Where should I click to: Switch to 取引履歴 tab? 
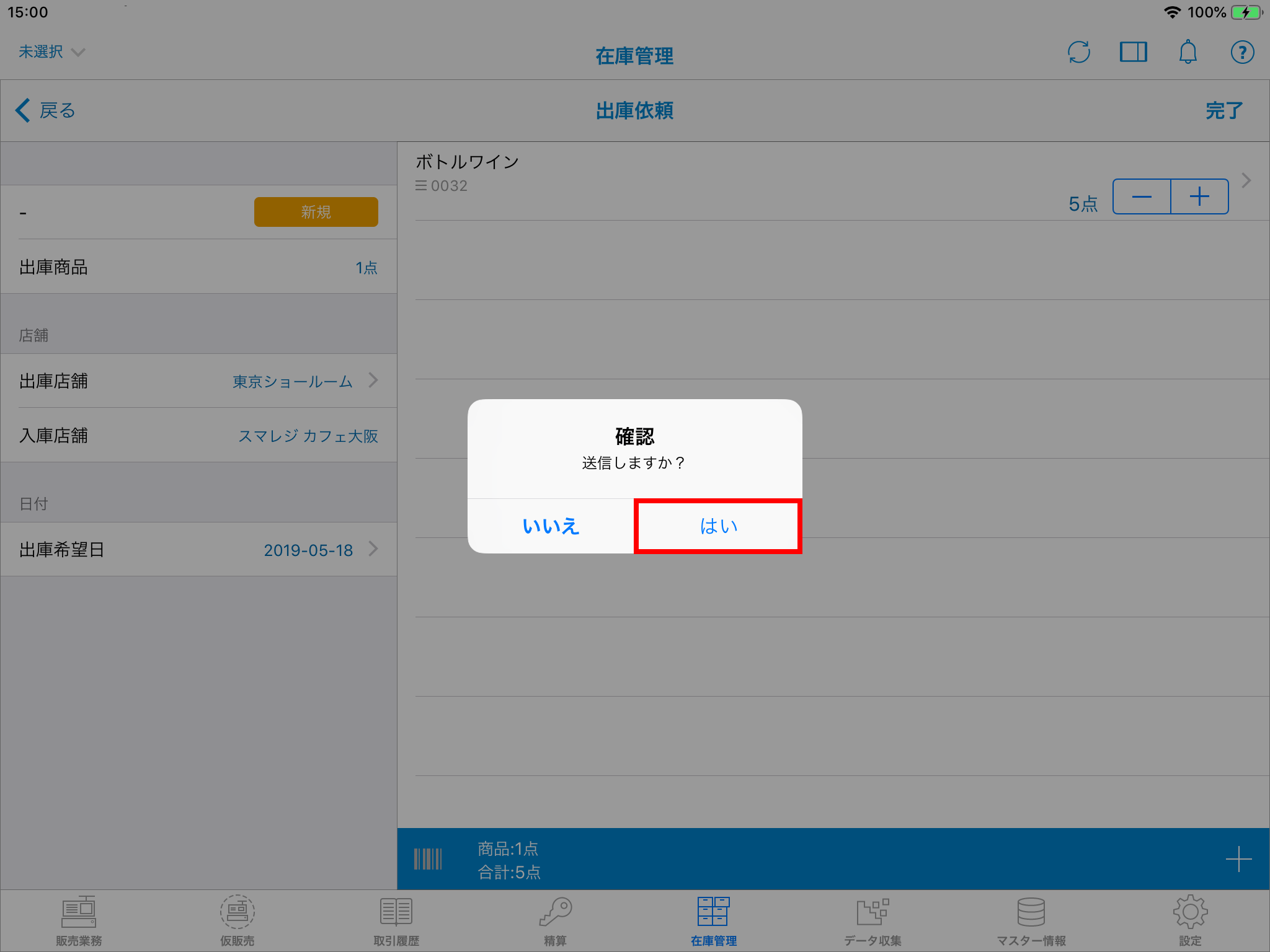[x=396, y=920]
